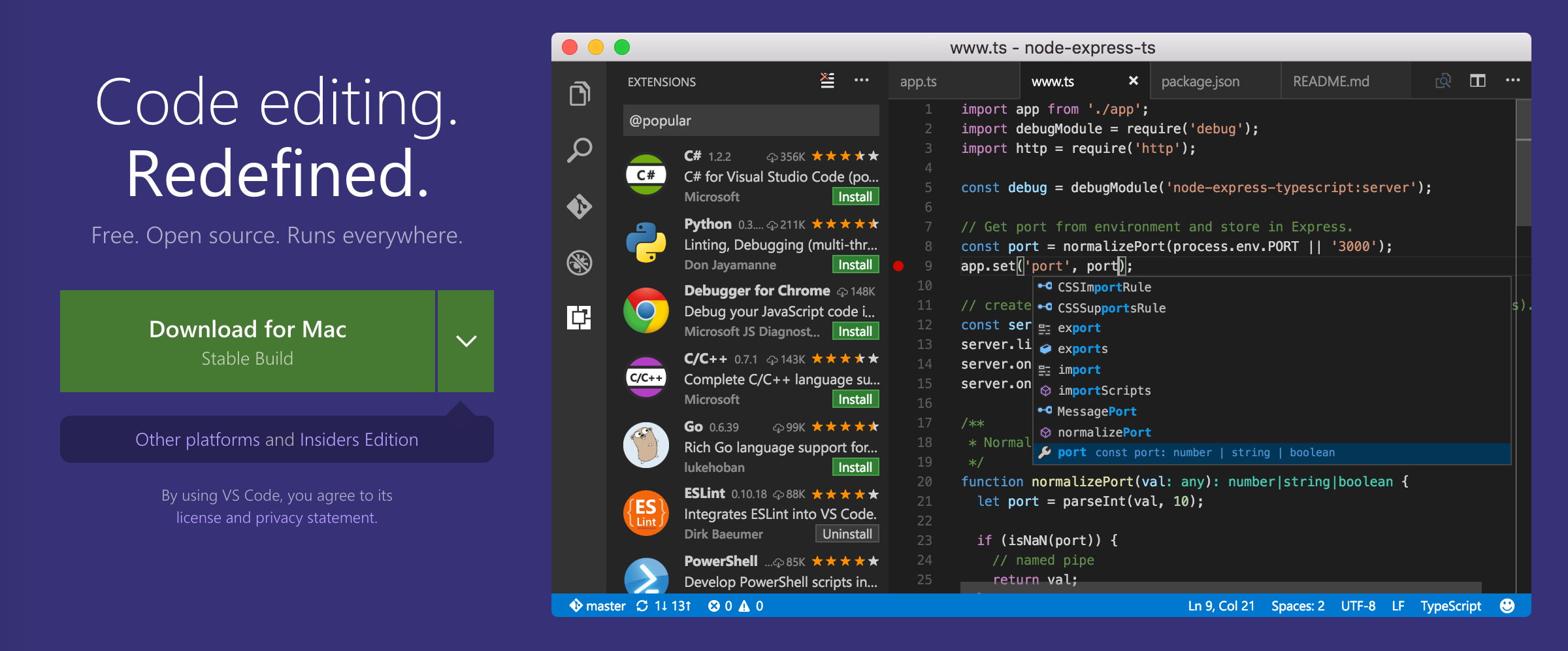
Task: Uninstall the ESLint extension
Action: tap(847, 534)
